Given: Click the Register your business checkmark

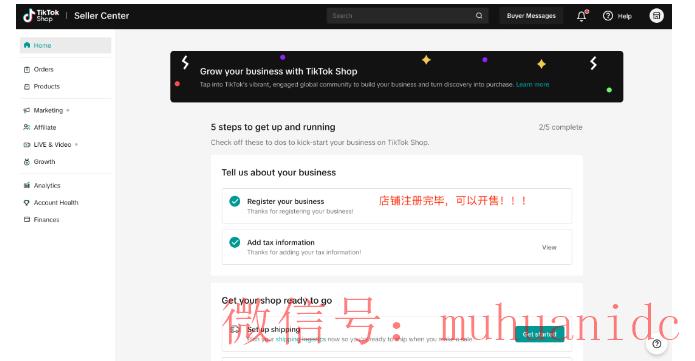Looking at the screenshot, I should point(235,201).
